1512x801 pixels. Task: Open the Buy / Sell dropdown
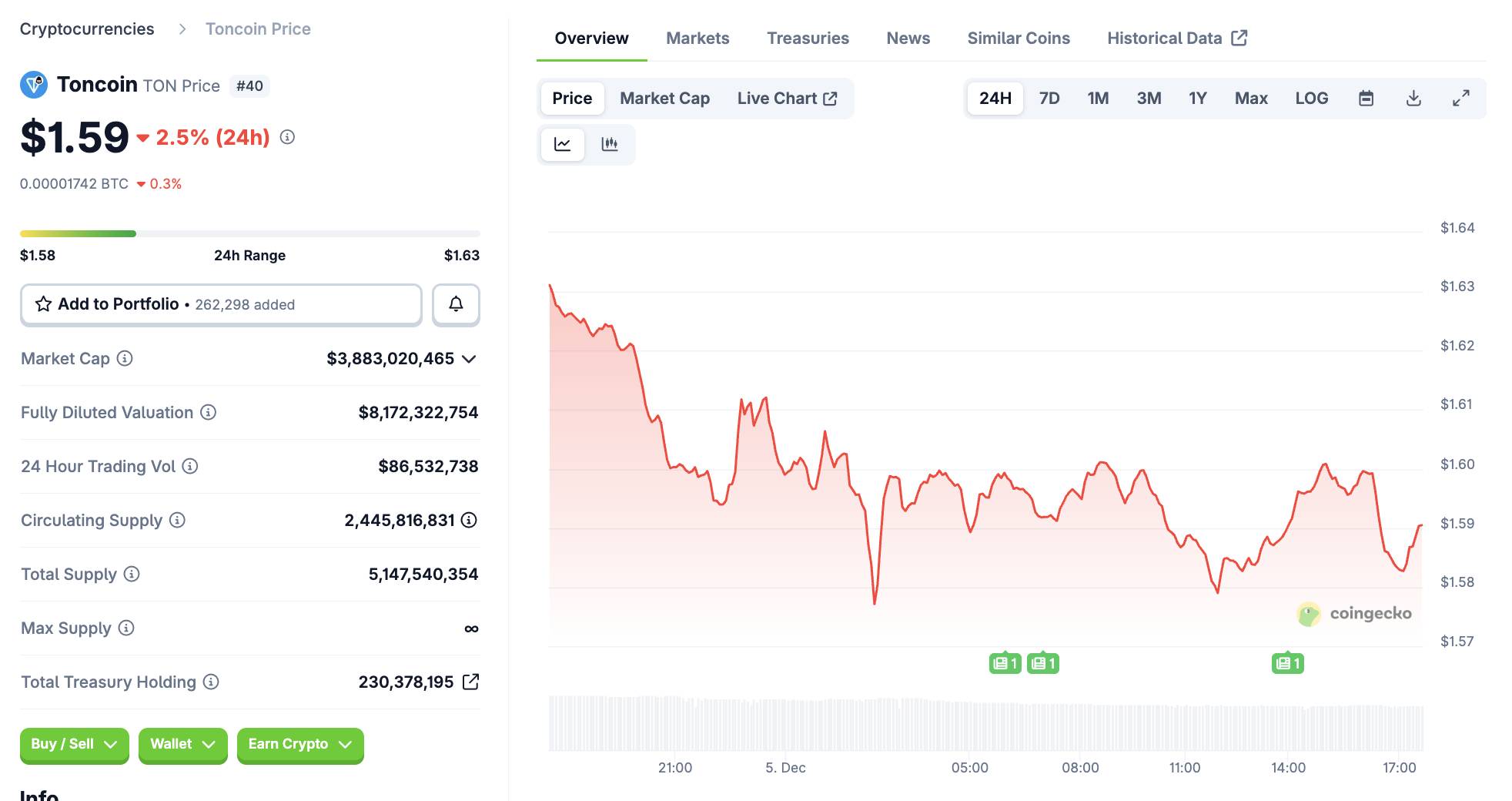(74, 744)
